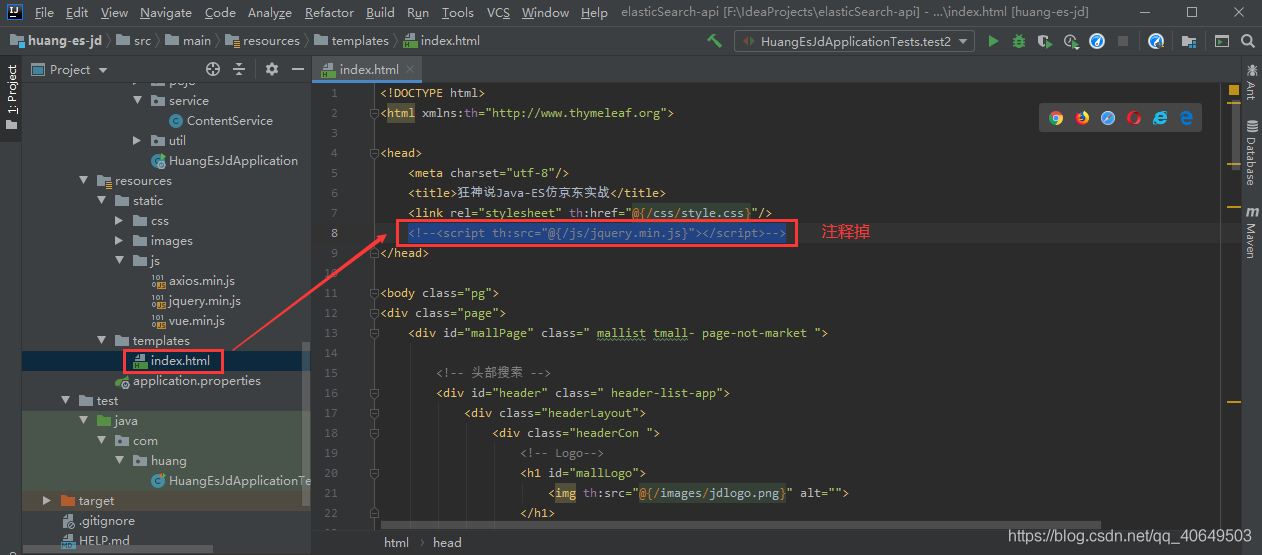Run HuangEsJdApplicationTests.test2 with the green play icon

pos(993,41)
